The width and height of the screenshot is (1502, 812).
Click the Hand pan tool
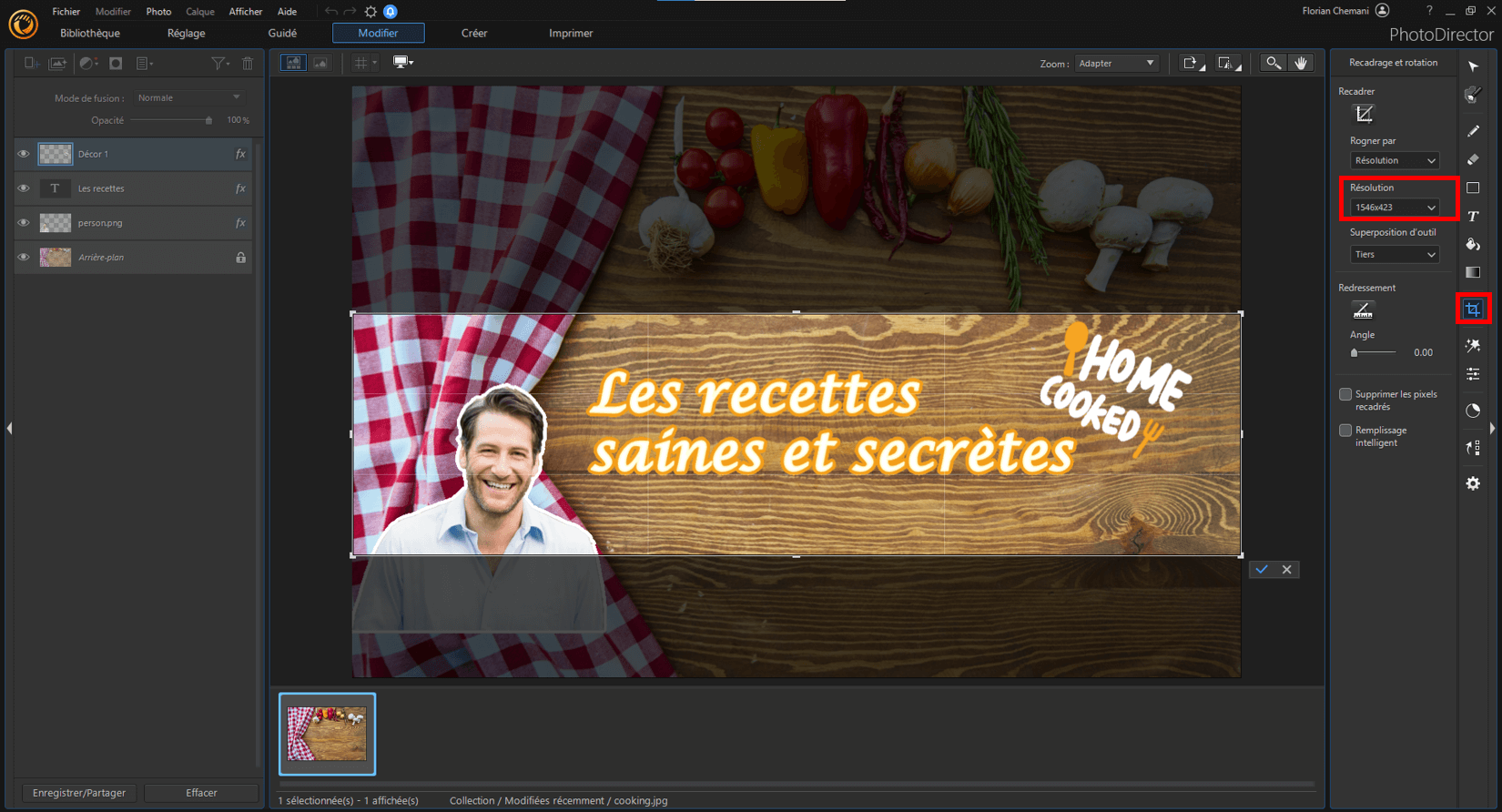pos(1301,63)
